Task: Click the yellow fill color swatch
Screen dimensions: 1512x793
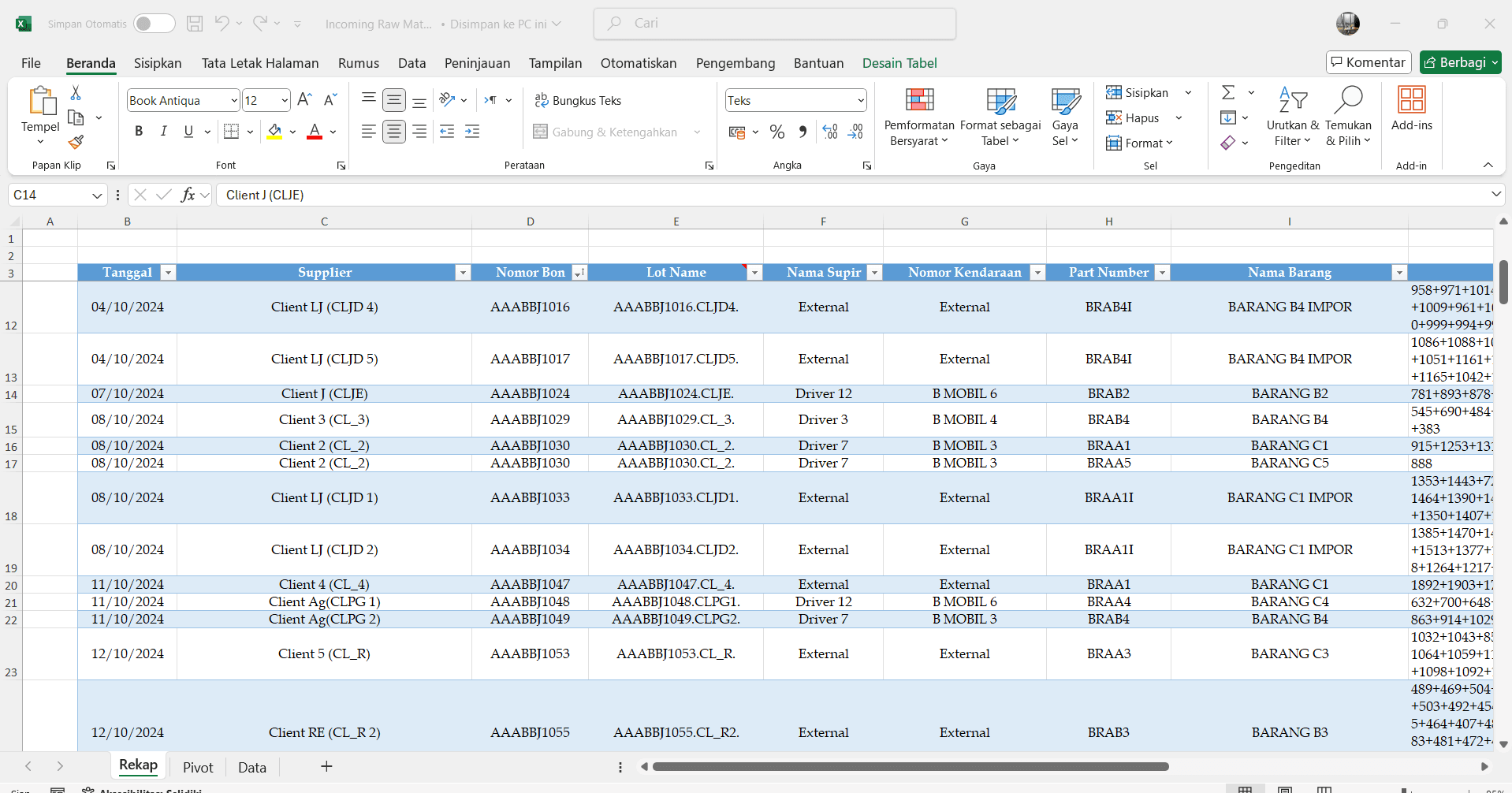Action: pyautogui.click(x=274, y=132)
